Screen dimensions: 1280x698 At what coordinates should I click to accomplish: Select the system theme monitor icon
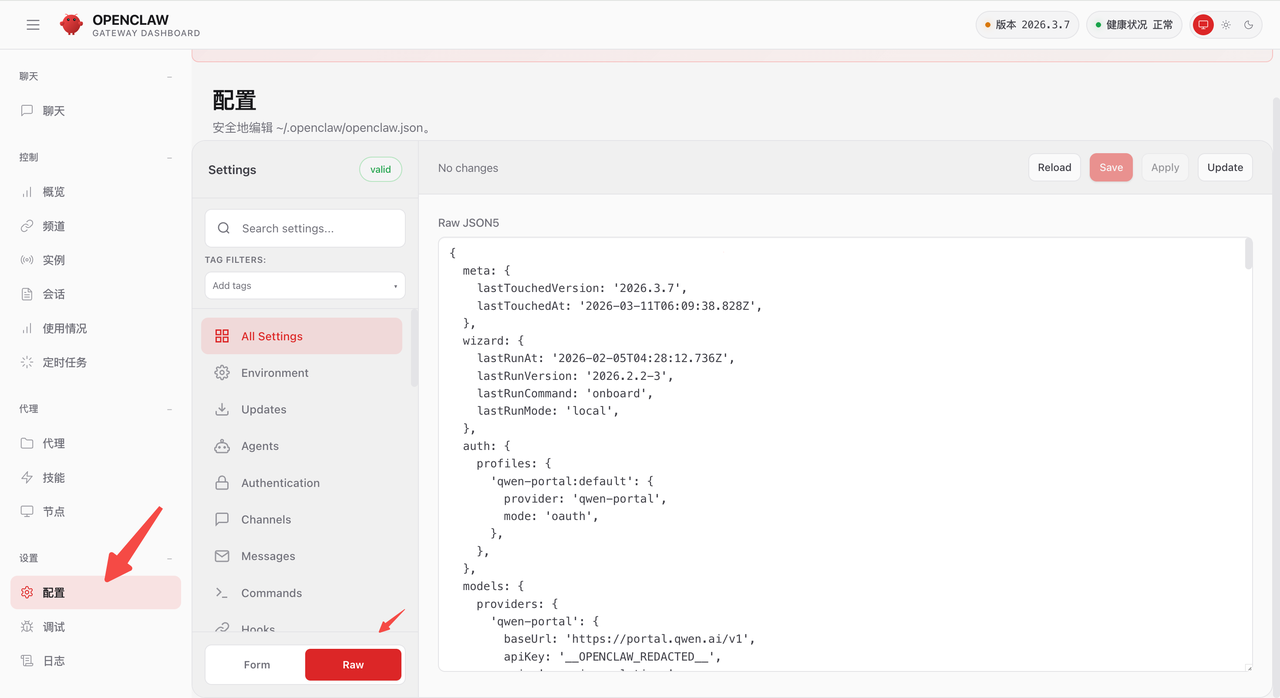point(1203,25)
